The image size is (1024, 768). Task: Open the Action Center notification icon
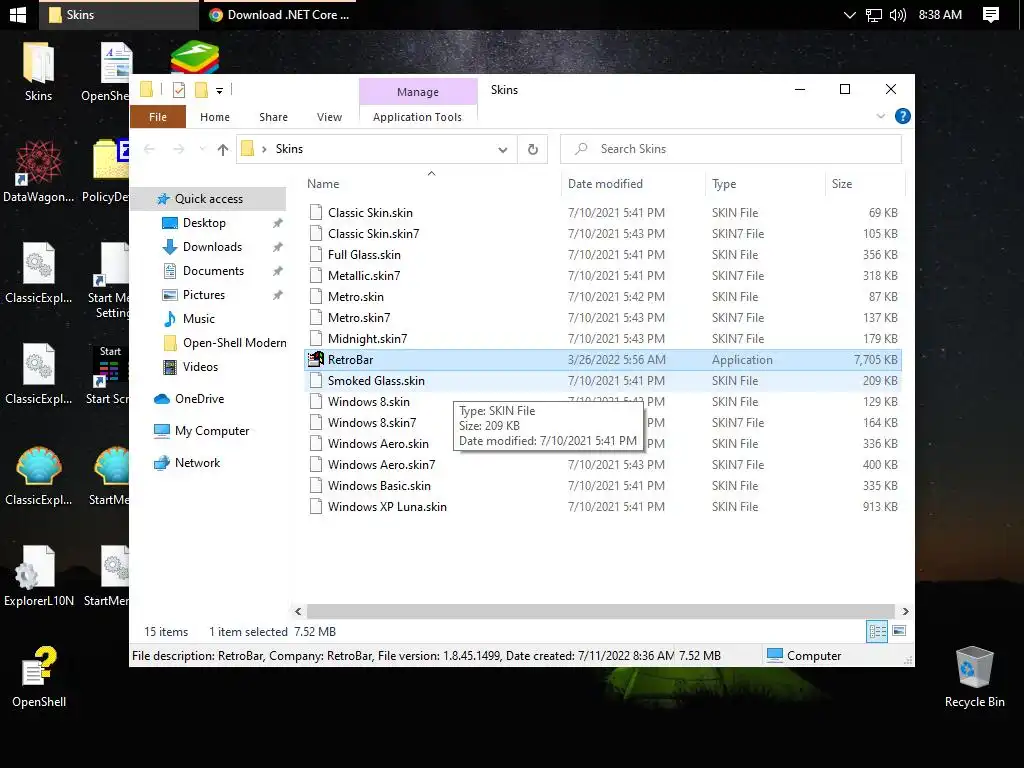(x=991, y=14)
